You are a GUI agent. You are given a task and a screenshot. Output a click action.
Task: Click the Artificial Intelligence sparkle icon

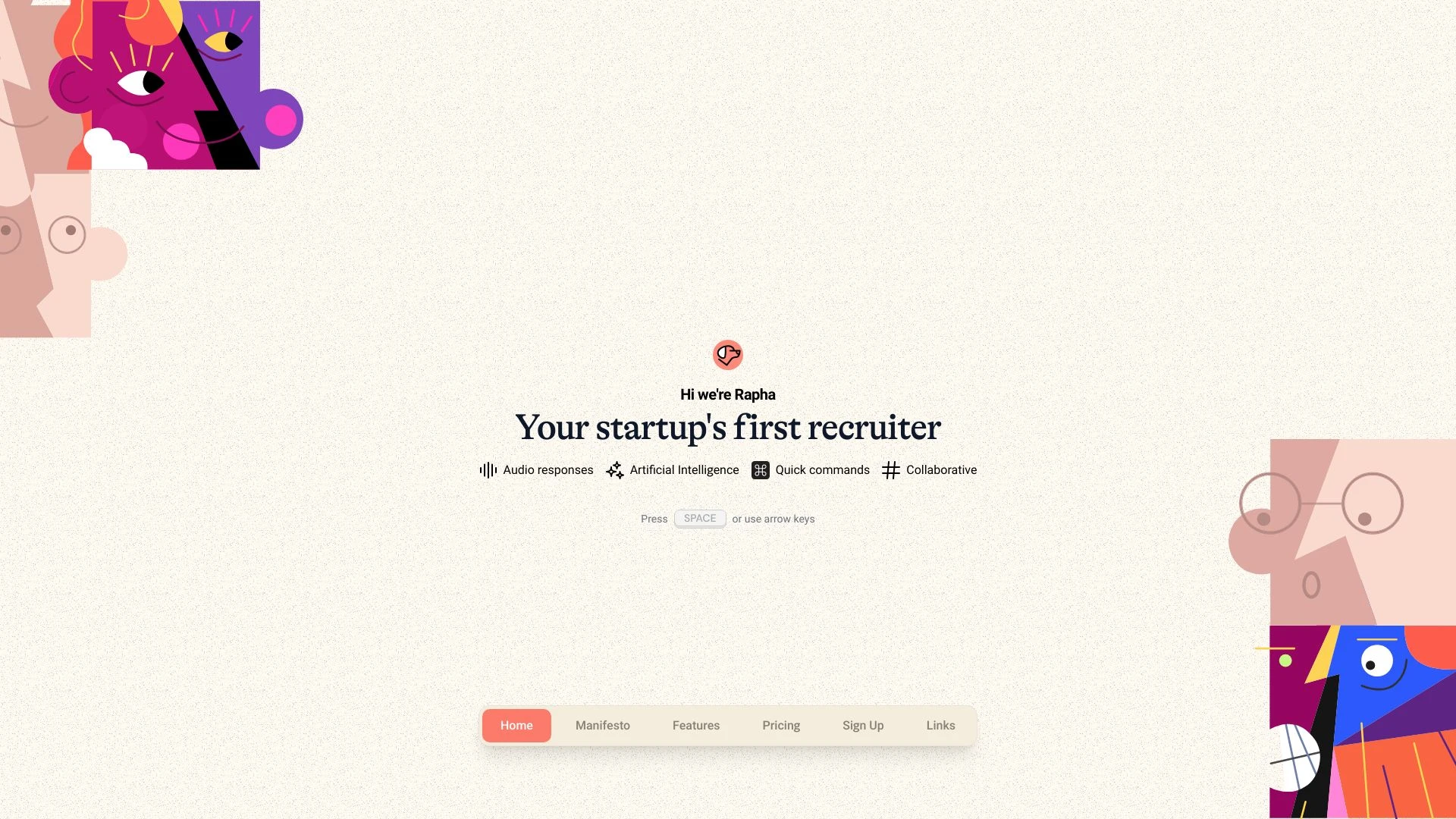(x=614, y=470)
